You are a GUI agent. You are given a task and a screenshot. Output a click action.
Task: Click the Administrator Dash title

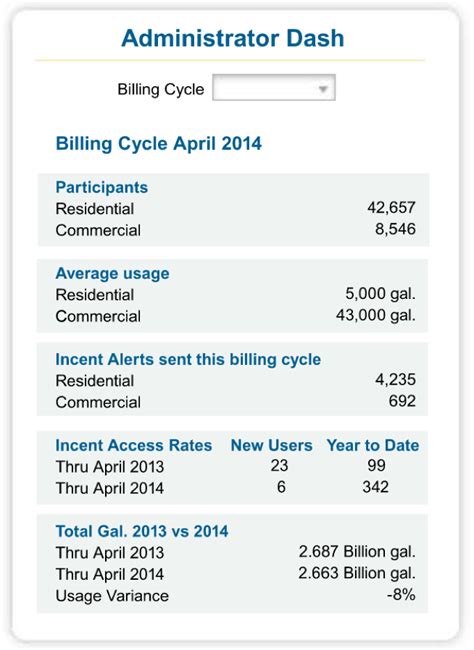tap(233, 38)
